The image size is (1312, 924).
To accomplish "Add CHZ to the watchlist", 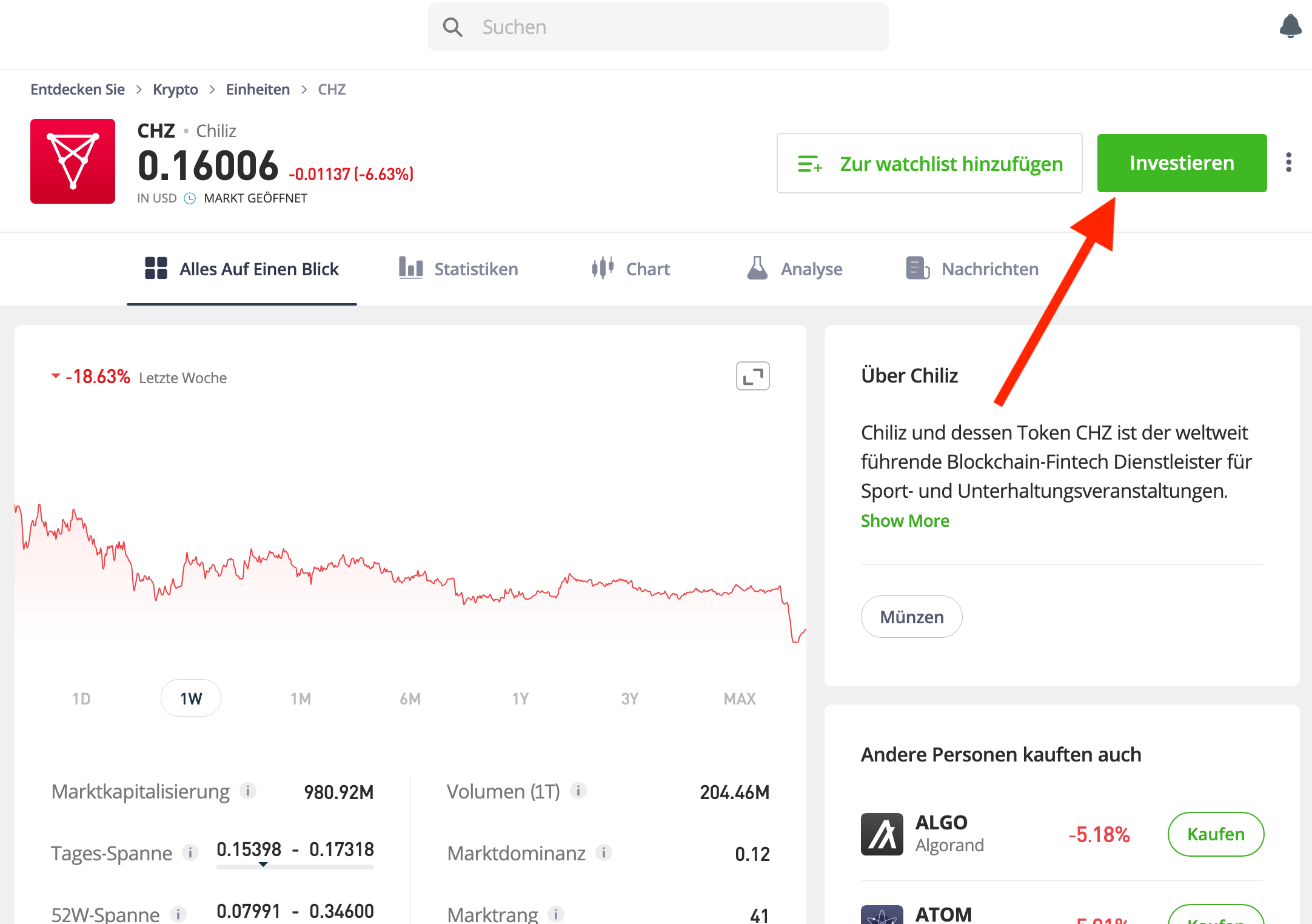I will 929,163.
